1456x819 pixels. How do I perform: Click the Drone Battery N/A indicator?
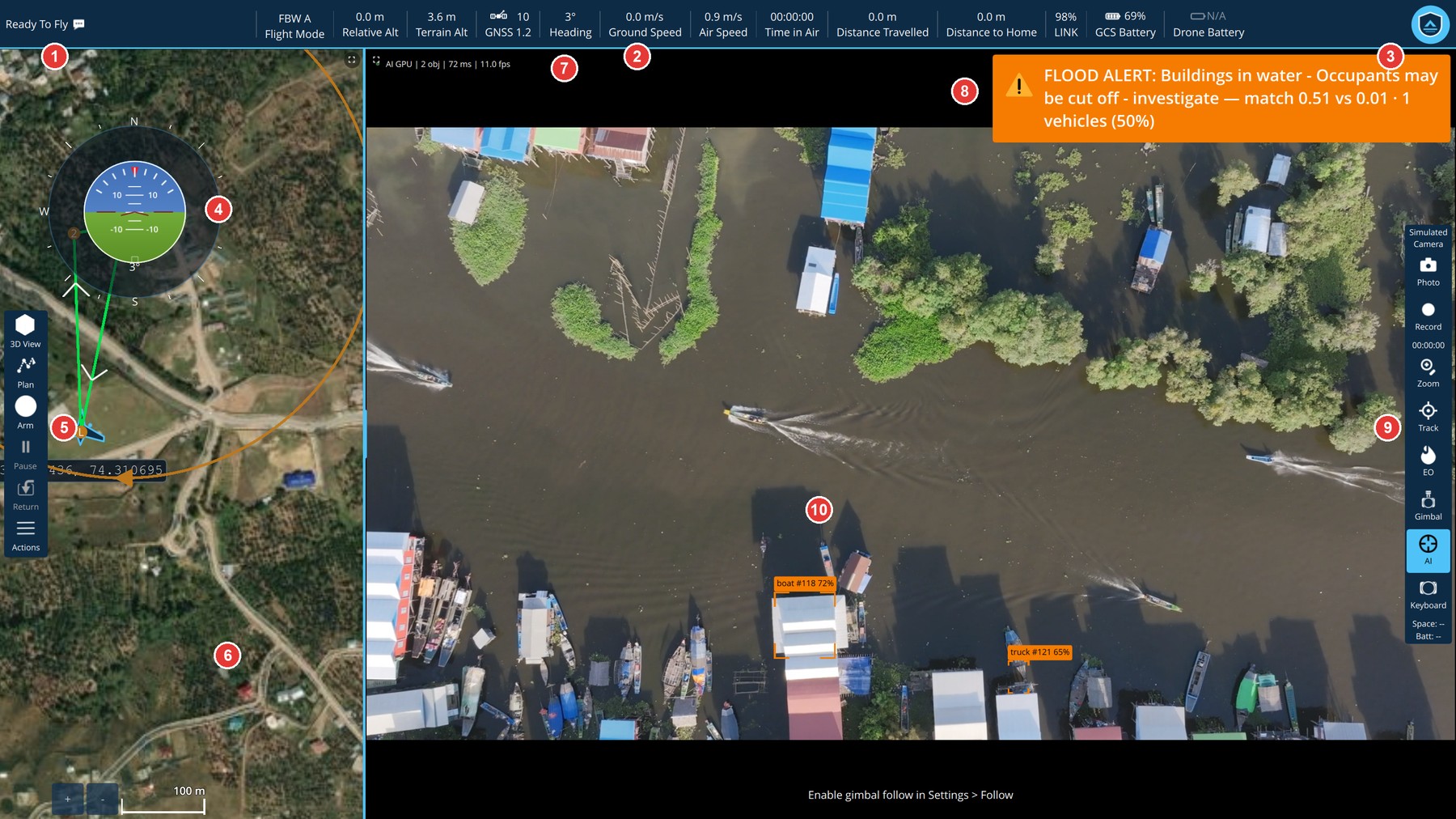pyautogui.click(x=1208, y=24)
